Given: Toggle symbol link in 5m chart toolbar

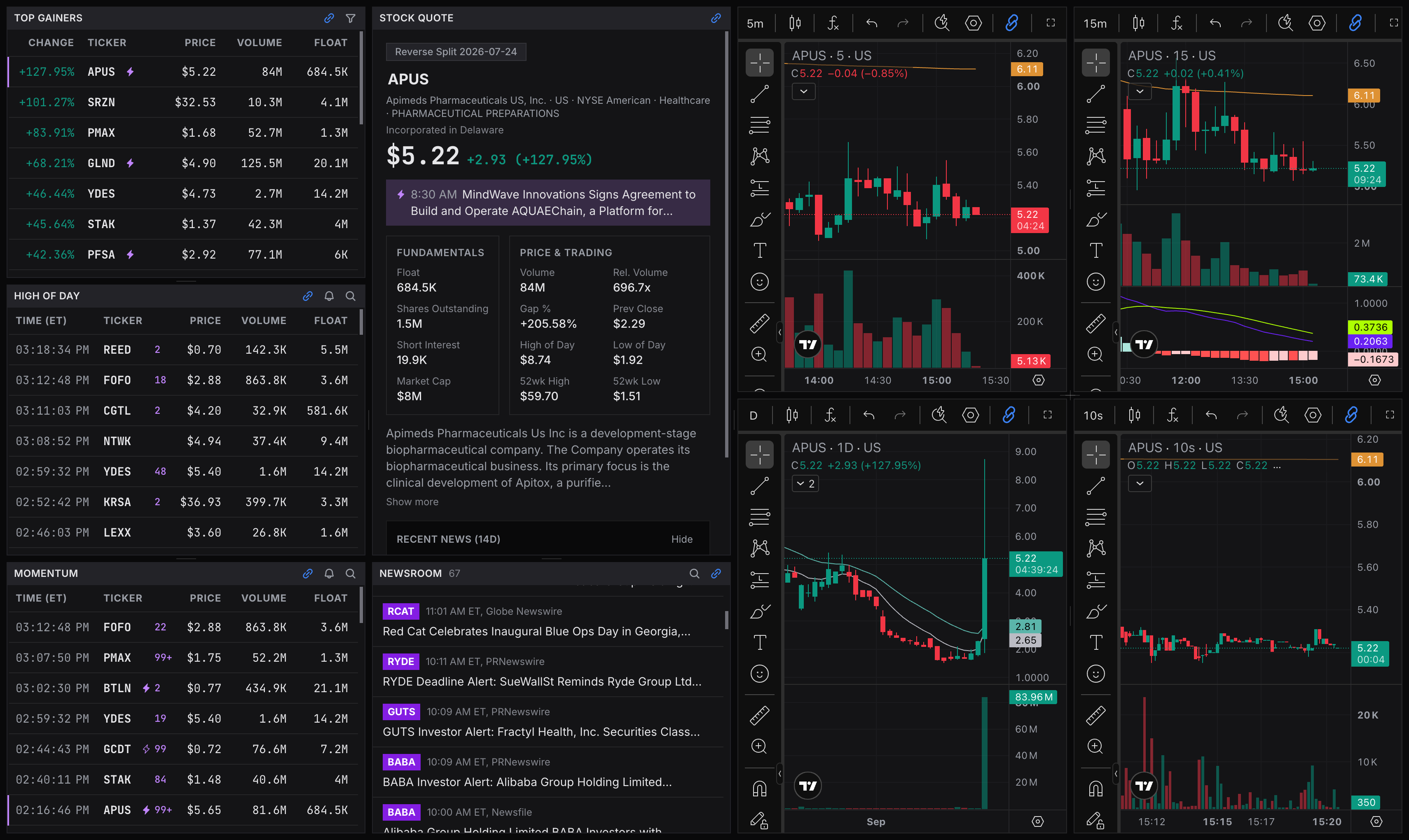Looking at the screenshot, I should click(x=1011, y=23).
